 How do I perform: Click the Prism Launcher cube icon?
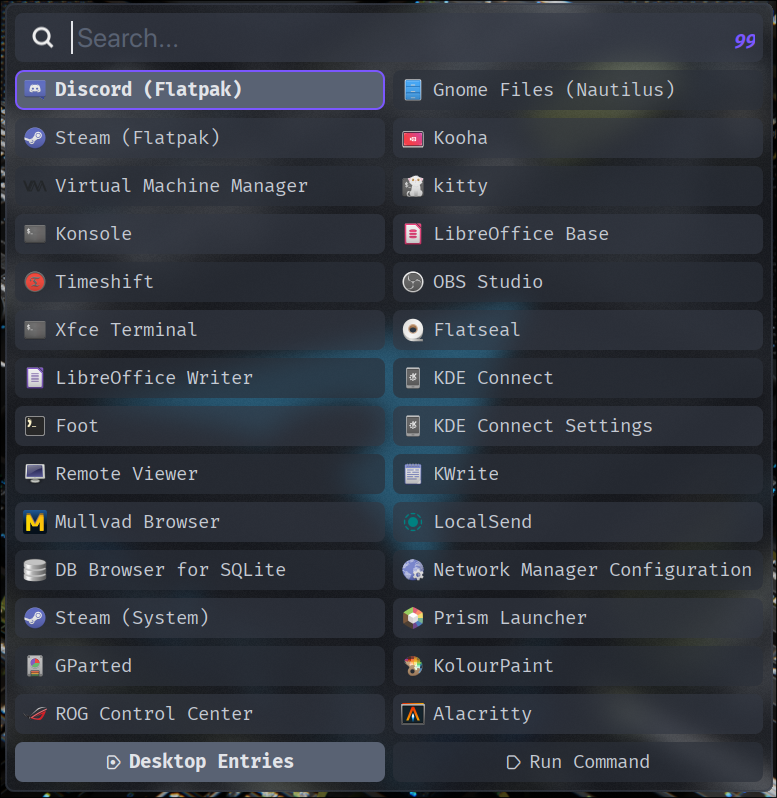click(413, 618)
